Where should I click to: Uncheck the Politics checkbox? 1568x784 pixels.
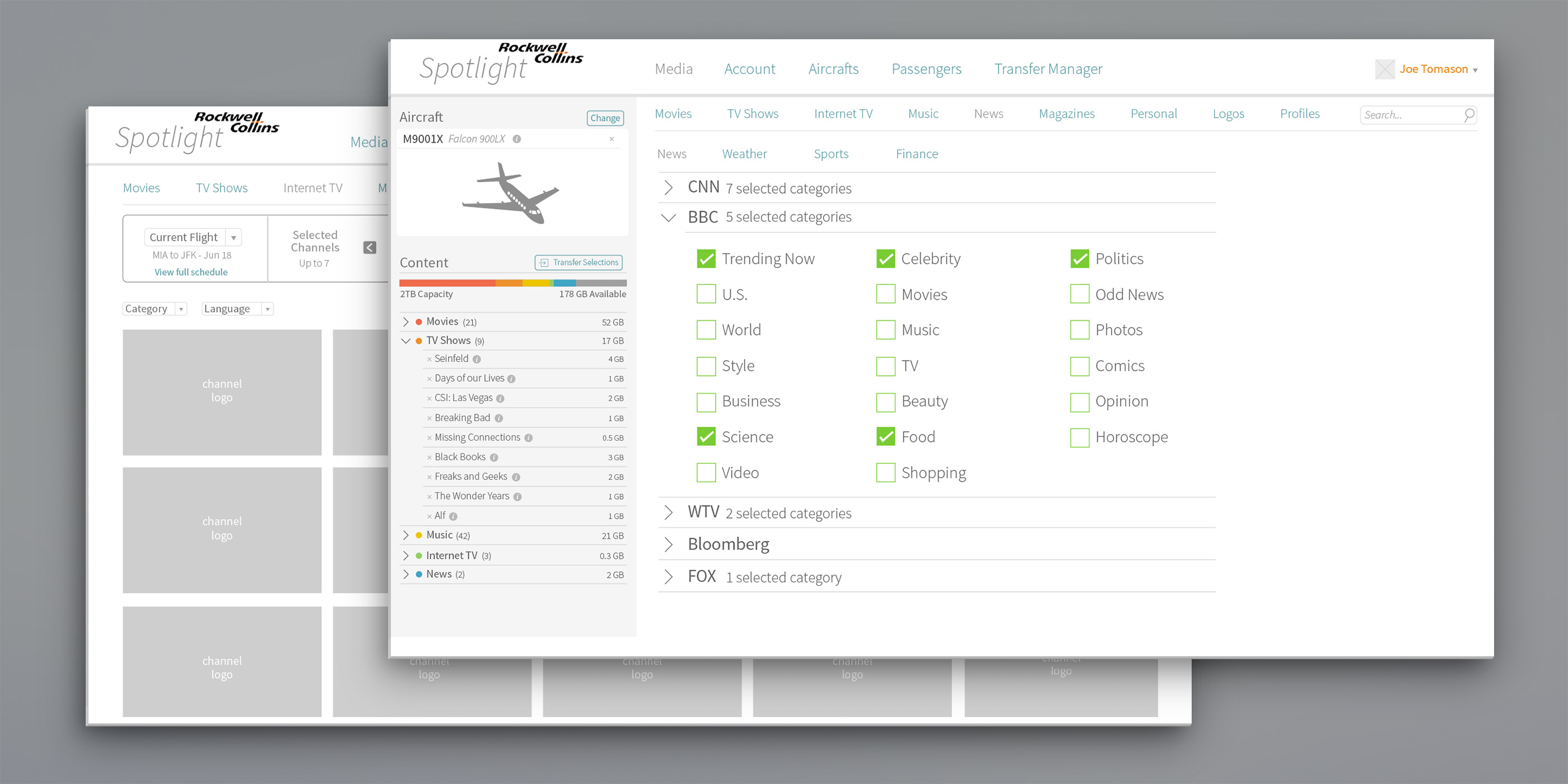(1080, 259)
